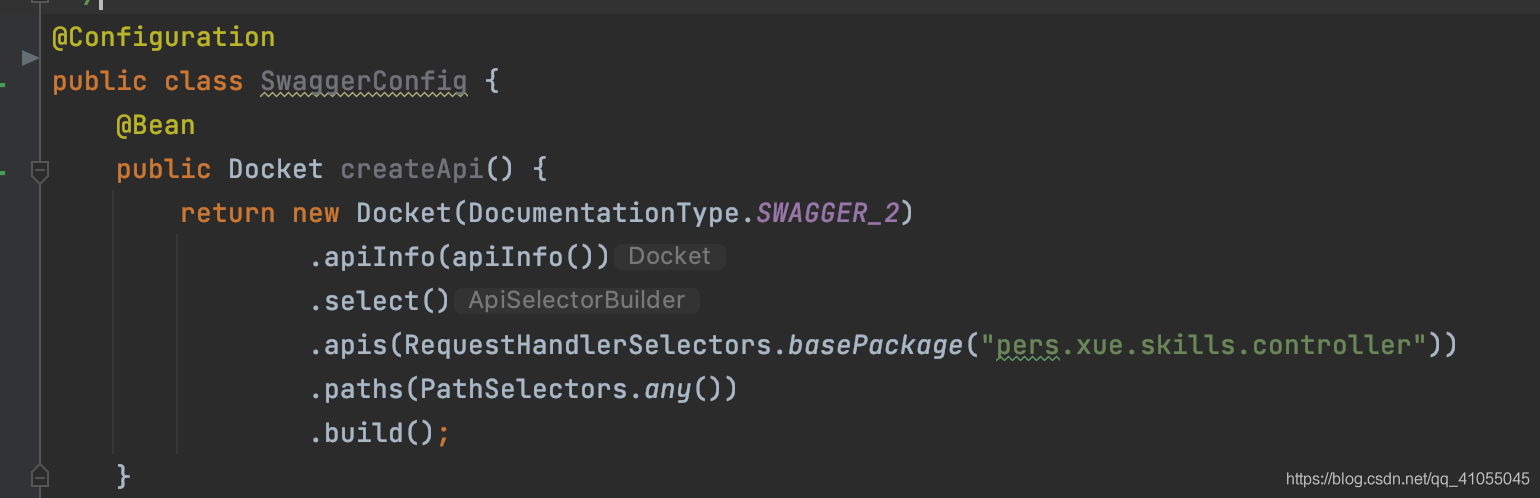The image size is (1540, 498).
Task: Click the green change marker beside the class declaration
Action: [3, 86]
